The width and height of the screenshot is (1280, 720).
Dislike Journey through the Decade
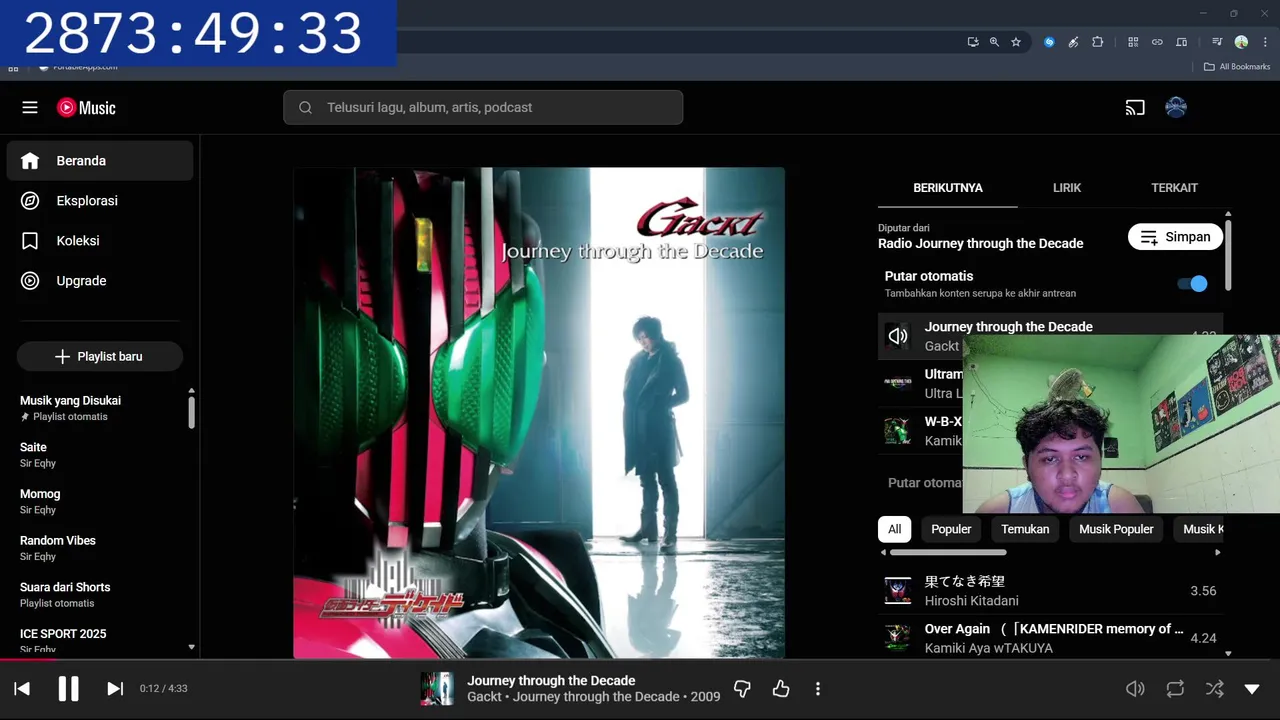pyautogui.click(x=742, y=688)
